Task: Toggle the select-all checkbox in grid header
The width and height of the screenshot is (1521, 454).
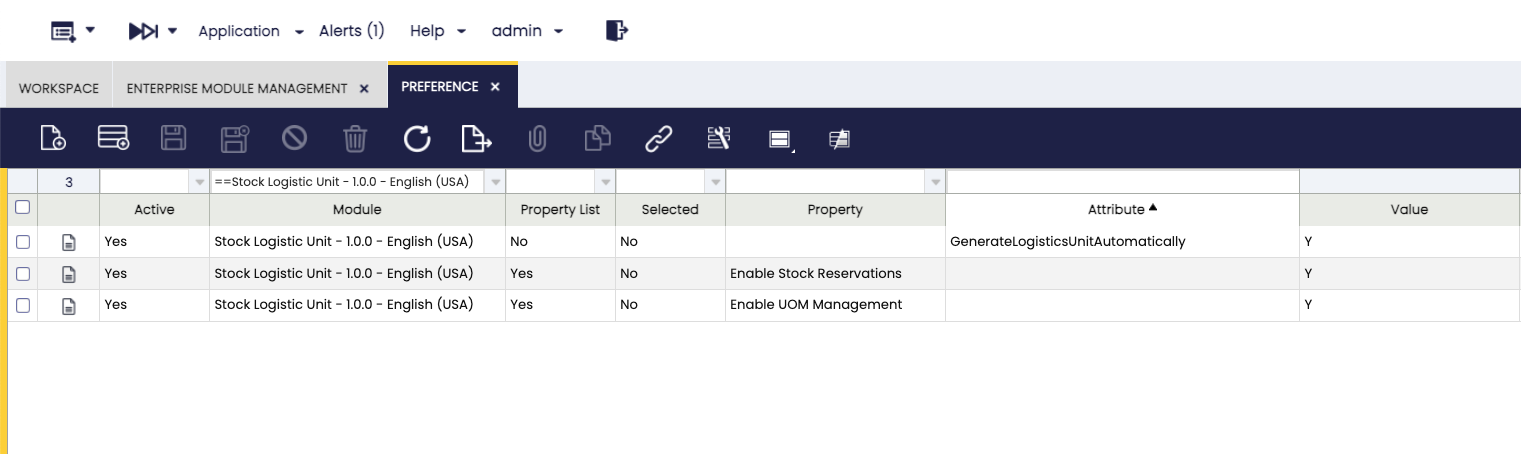Action: 23,208
